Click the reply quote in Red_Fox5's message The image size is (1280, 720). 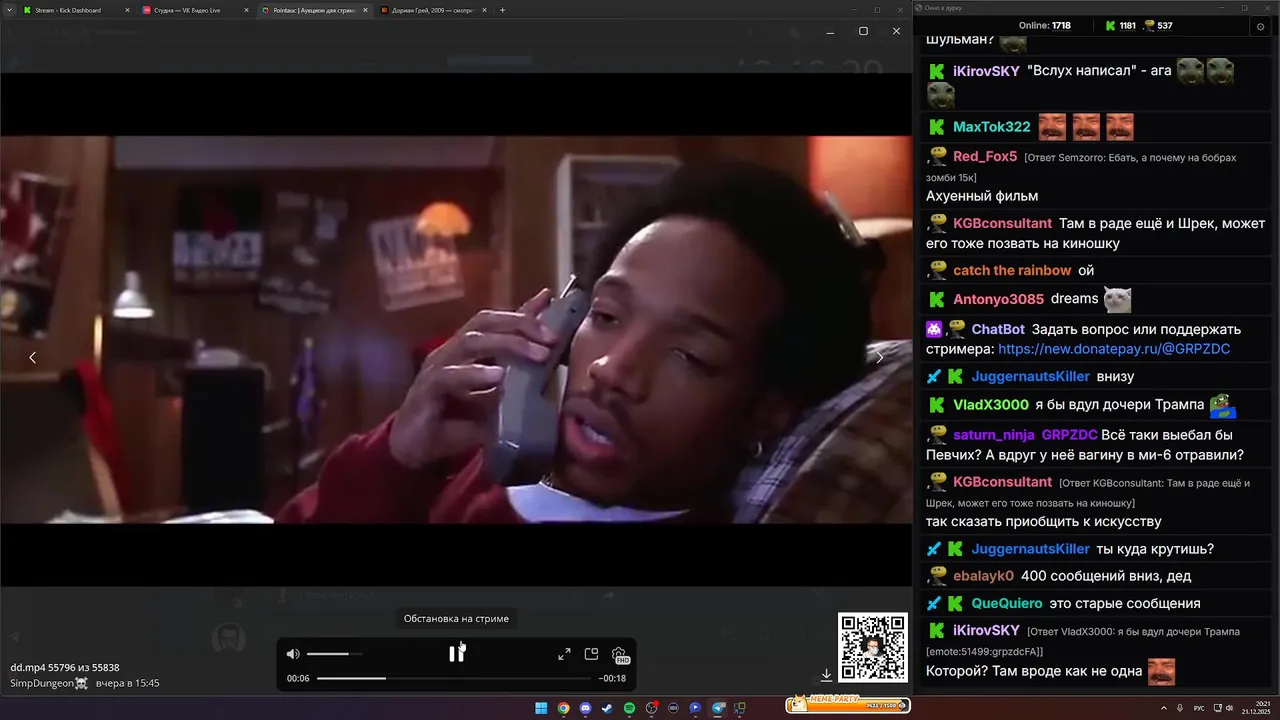[x=1081, y=167]
